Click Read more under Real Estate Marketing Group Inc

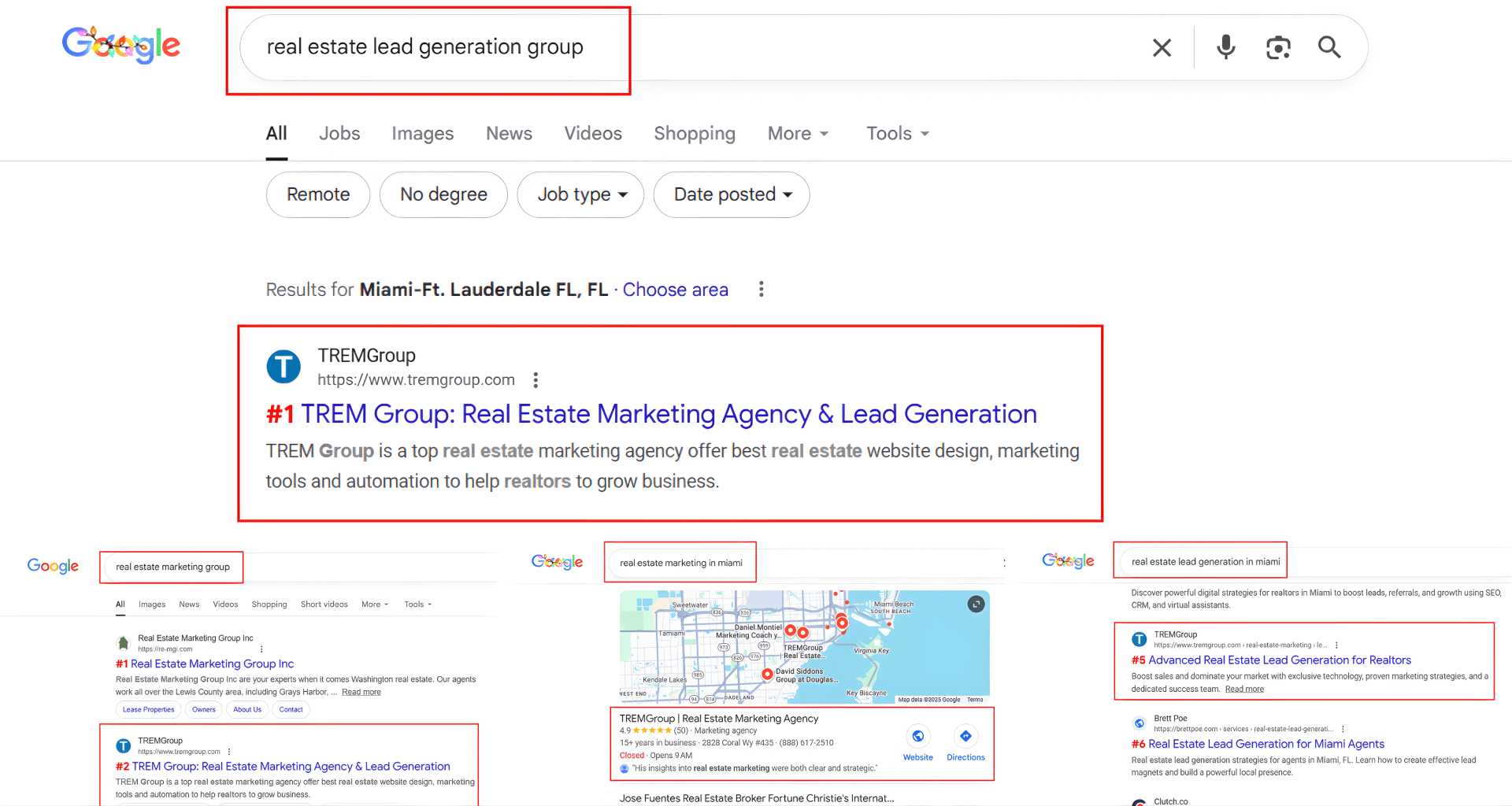tap(361, 693)
